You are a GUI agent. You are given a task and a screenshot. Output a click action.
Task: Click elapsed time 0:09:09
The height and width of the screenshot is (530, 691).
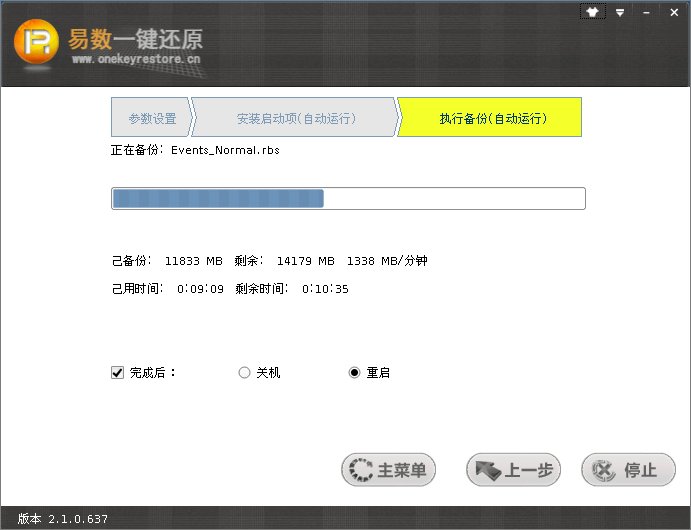click(200, 289)
